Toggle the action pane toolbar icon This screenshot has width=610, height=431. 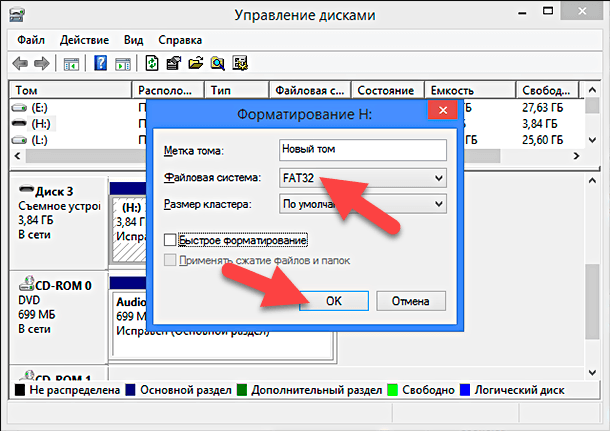[x=123, y=63]
